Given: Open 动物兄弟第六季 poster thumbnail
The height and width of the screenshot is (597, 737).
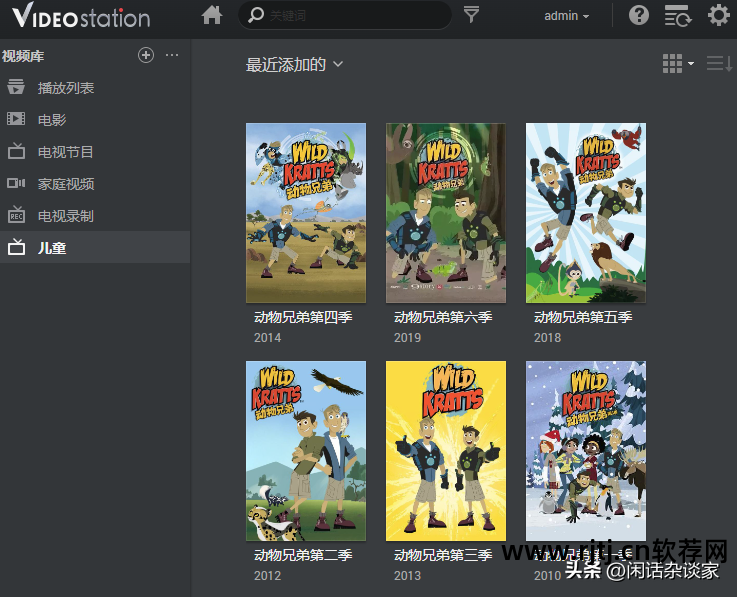Looking at the screenshot, I should (446, 213).
